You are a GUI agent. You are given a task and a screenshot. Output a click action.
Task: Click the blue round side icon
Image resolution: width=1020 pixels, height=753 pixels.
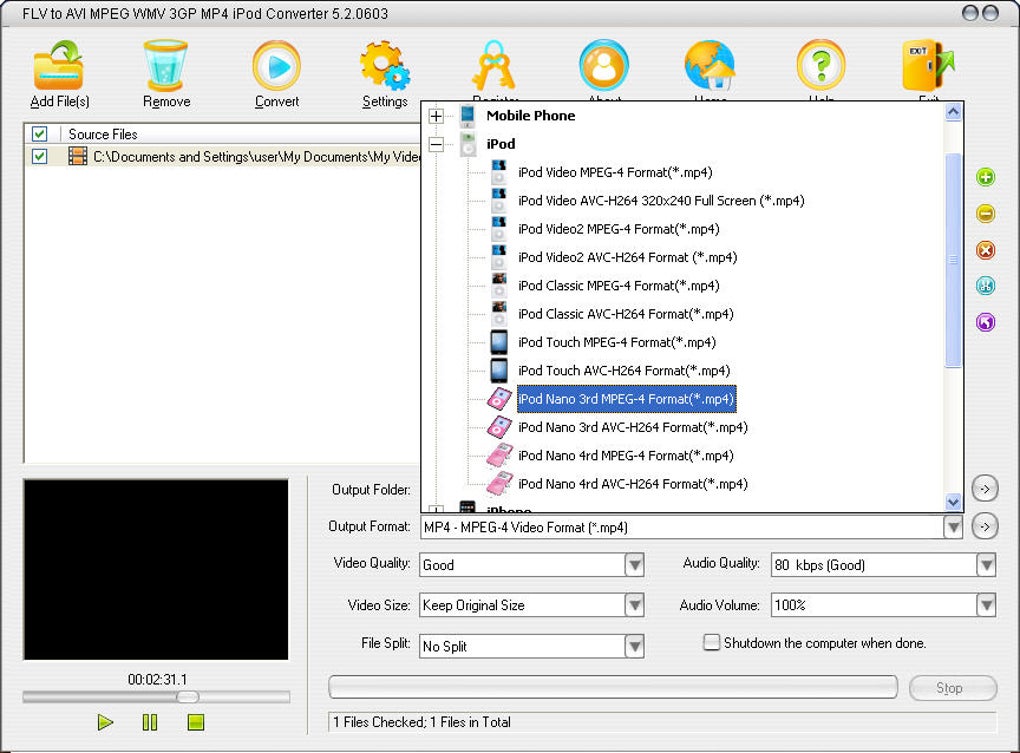coord(986,285)
